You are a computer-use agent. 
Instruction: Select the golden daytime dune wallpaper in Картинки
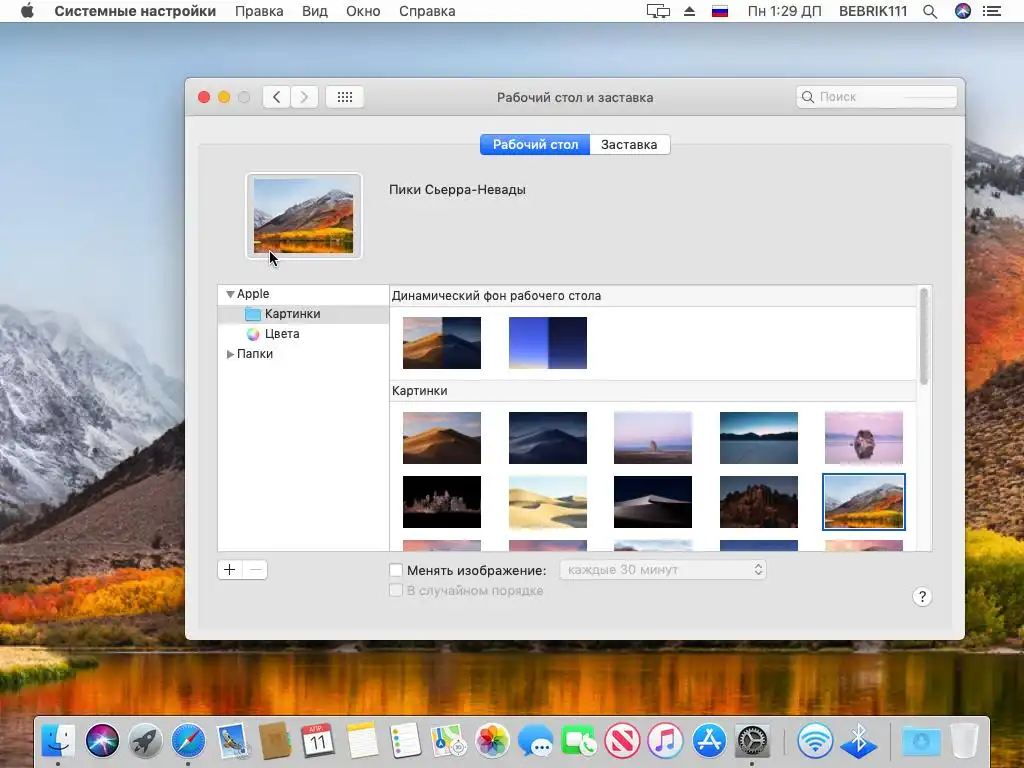click(442, 438)
